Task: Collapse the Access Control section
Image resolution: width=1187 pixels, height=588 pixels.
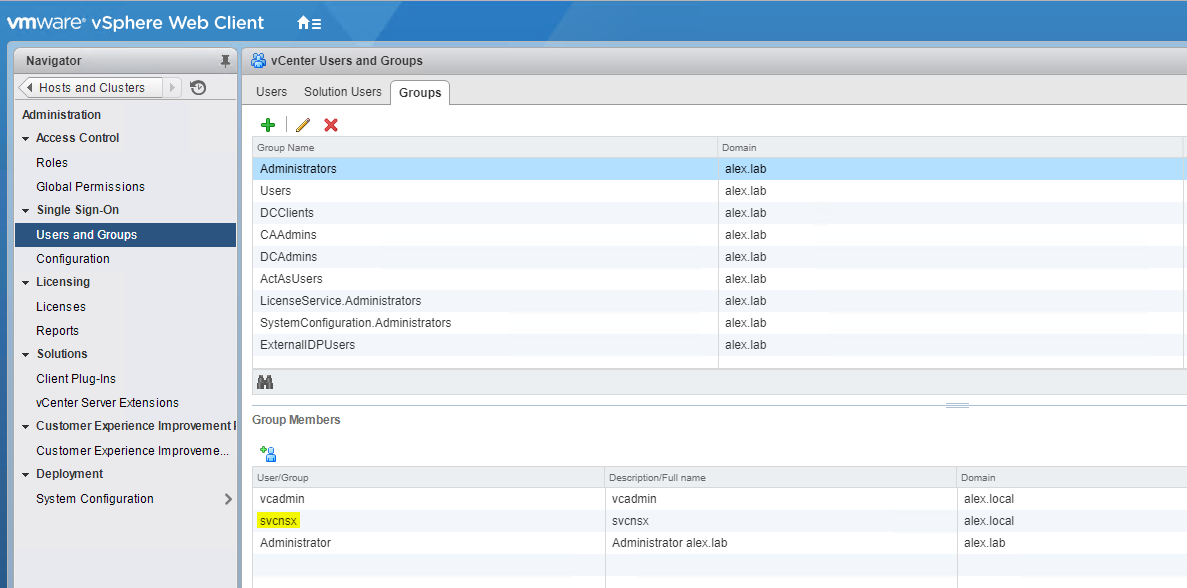Action: [x=26, y=139]
